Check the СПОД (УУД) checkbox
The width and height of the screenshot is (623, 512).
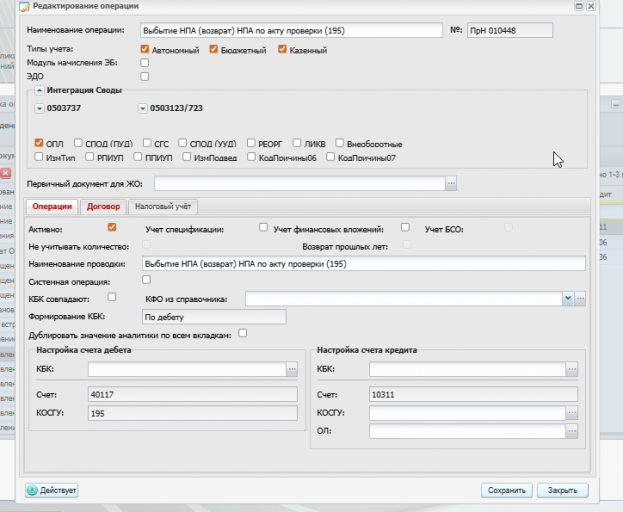pos(182,143)
